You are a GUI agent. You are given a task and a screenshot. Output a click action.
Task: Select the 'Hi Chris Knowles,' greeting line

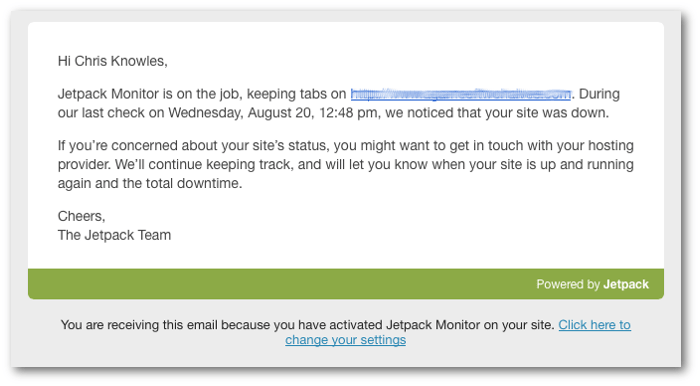pyautogui.click(x=112, y=61)
